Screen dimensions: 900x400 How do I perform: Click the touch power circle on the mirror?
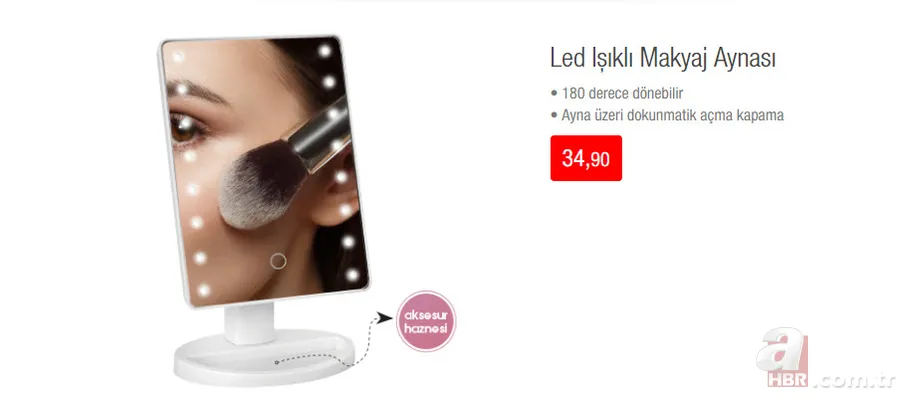278,261
